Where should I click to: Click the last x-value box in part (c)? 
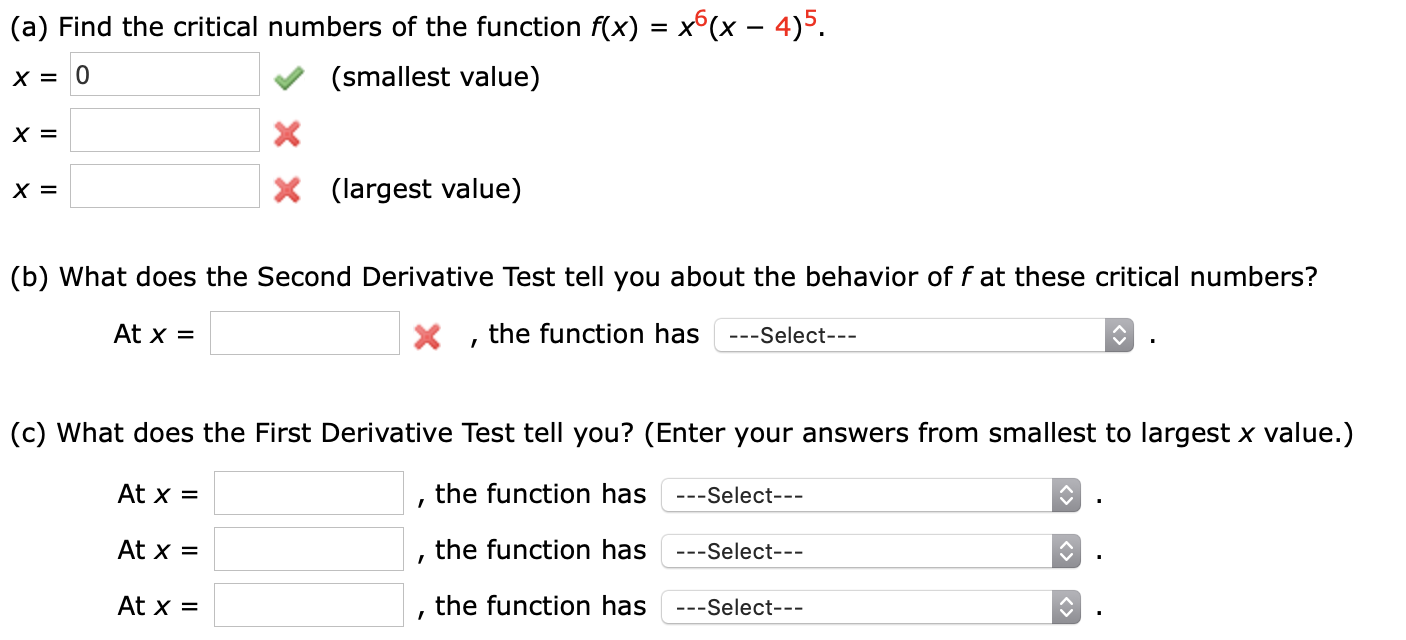(307, 604)
